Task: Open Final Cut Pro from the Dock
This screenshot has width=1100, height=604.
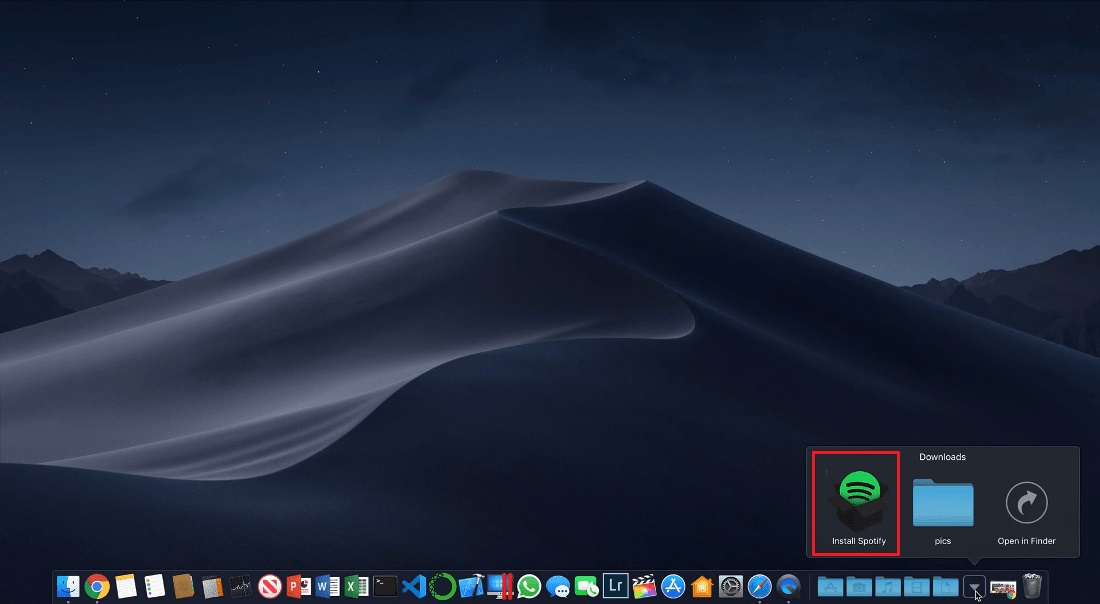Action: click(645, 586)
